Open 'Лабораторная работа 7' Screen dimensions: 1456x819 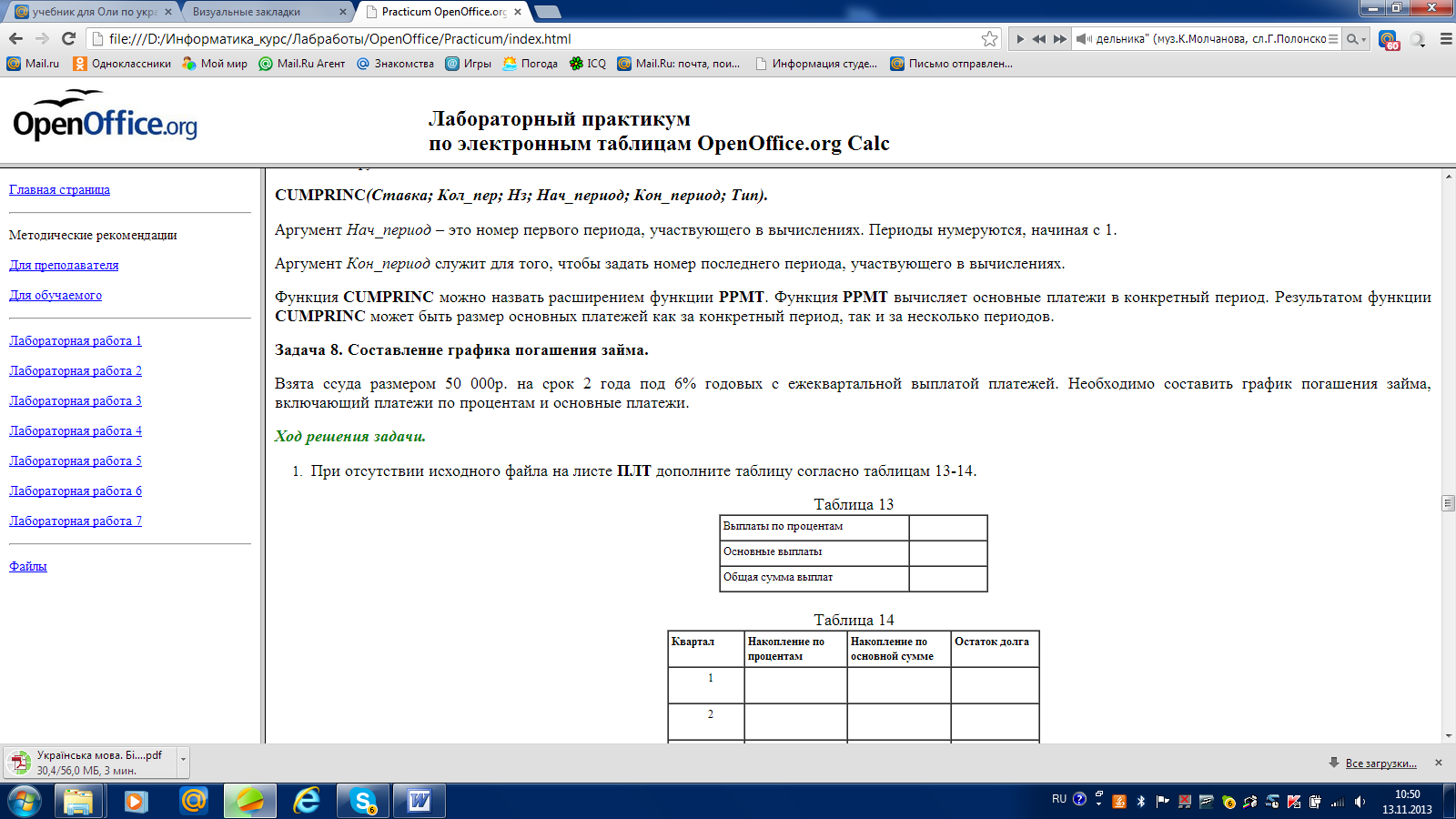point(76,521)
